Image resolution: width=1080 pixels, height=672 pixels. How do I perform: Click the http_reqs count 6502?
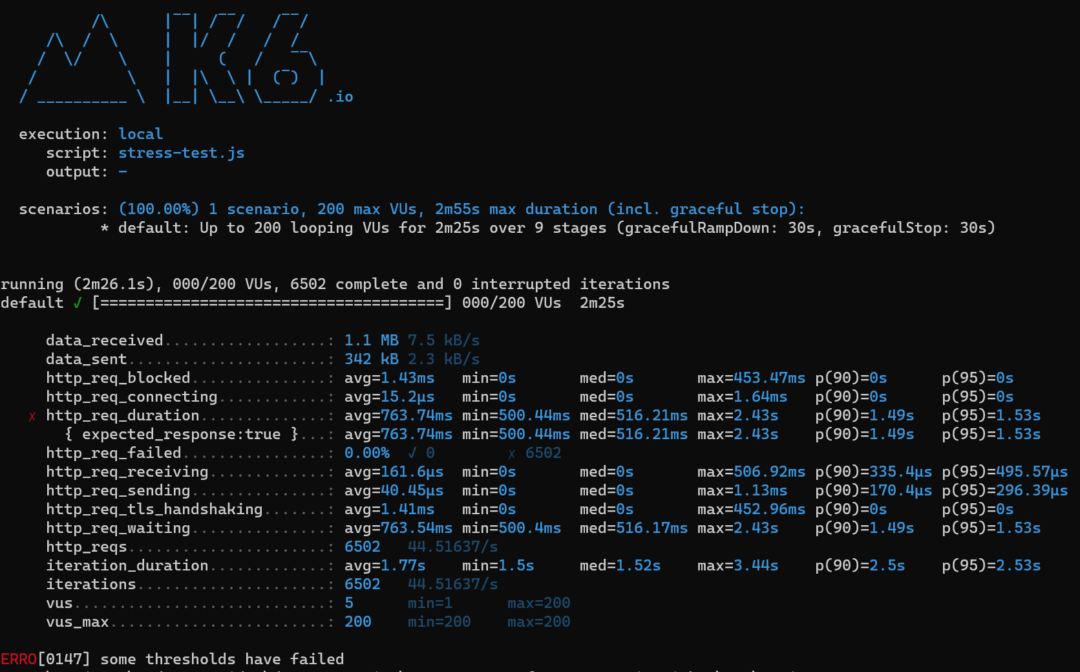pyautogui.click(x=362, y=547)
